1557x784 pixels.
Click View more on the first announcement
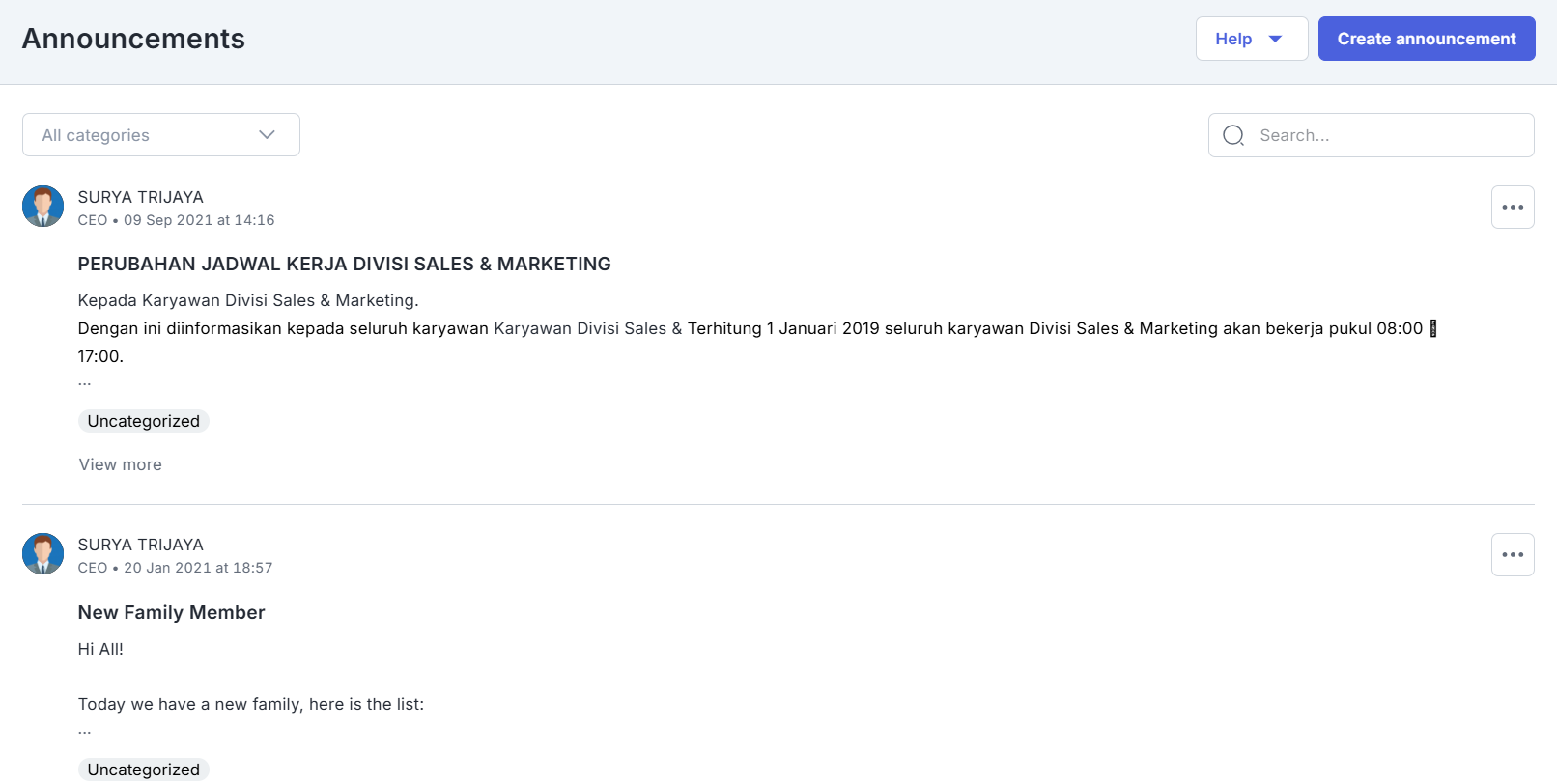tap(121, 464)
